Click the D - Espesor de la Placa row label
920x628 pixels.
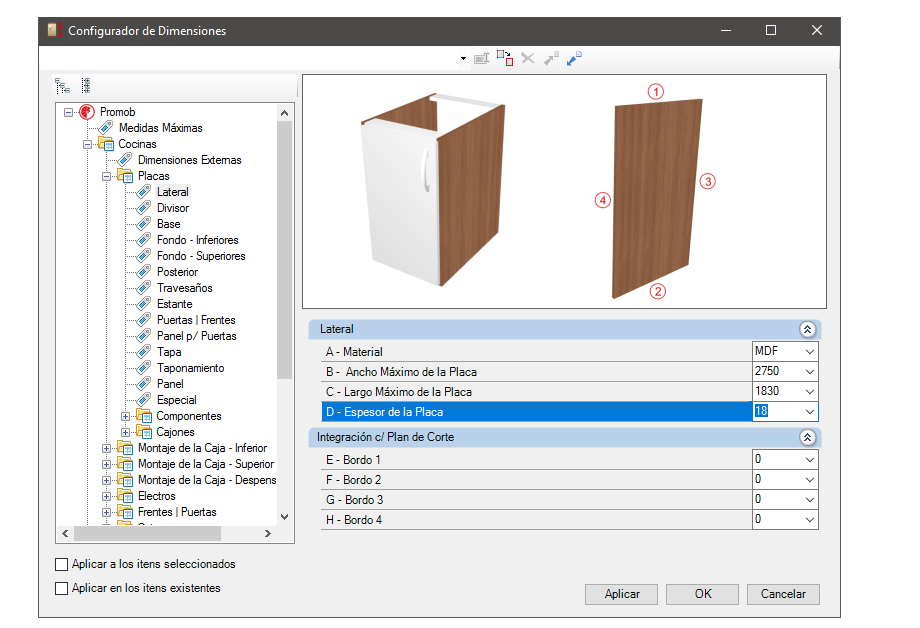coord(384,412)
